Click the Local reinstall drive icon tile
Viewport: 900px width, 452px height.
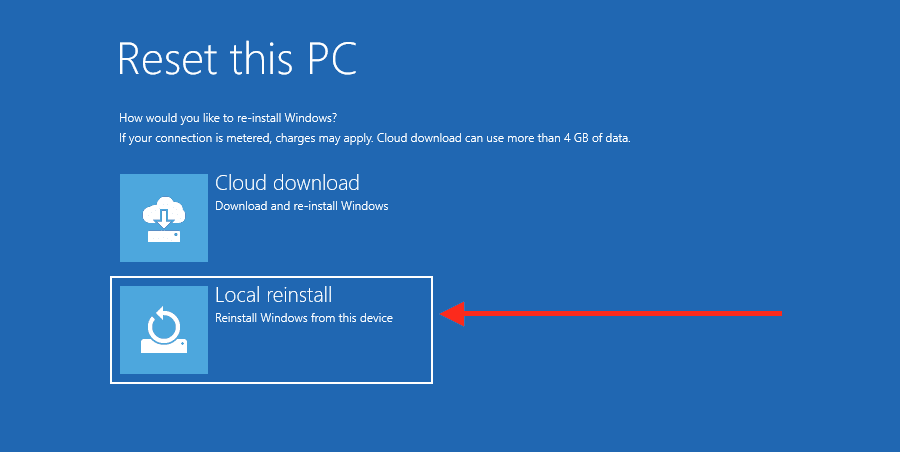click(164, 330)
